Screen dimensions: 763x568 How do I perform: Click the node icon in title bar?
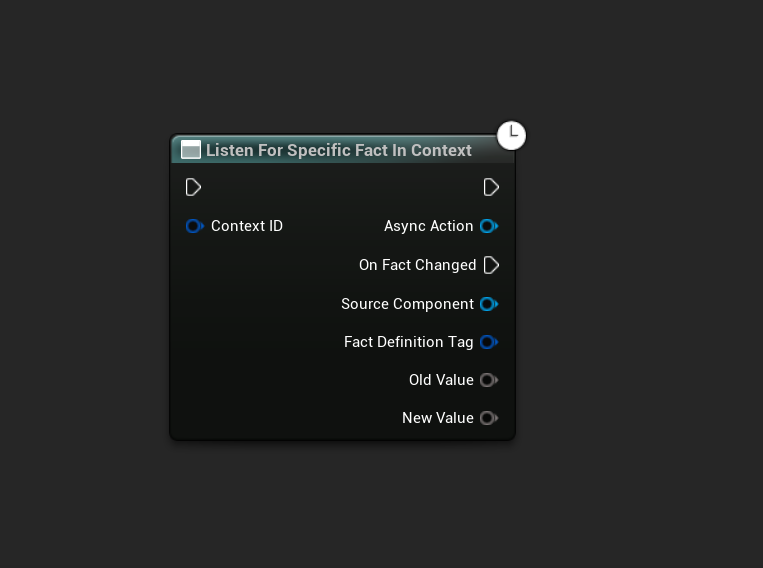(x=191, y=150)
